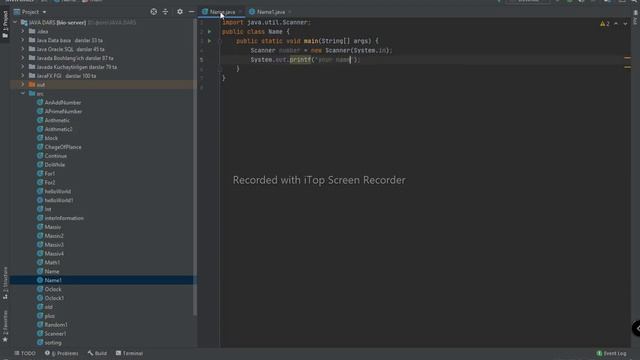Open the Int class file
This screenshot has width=640, height=360.
(x=48, y=209)
